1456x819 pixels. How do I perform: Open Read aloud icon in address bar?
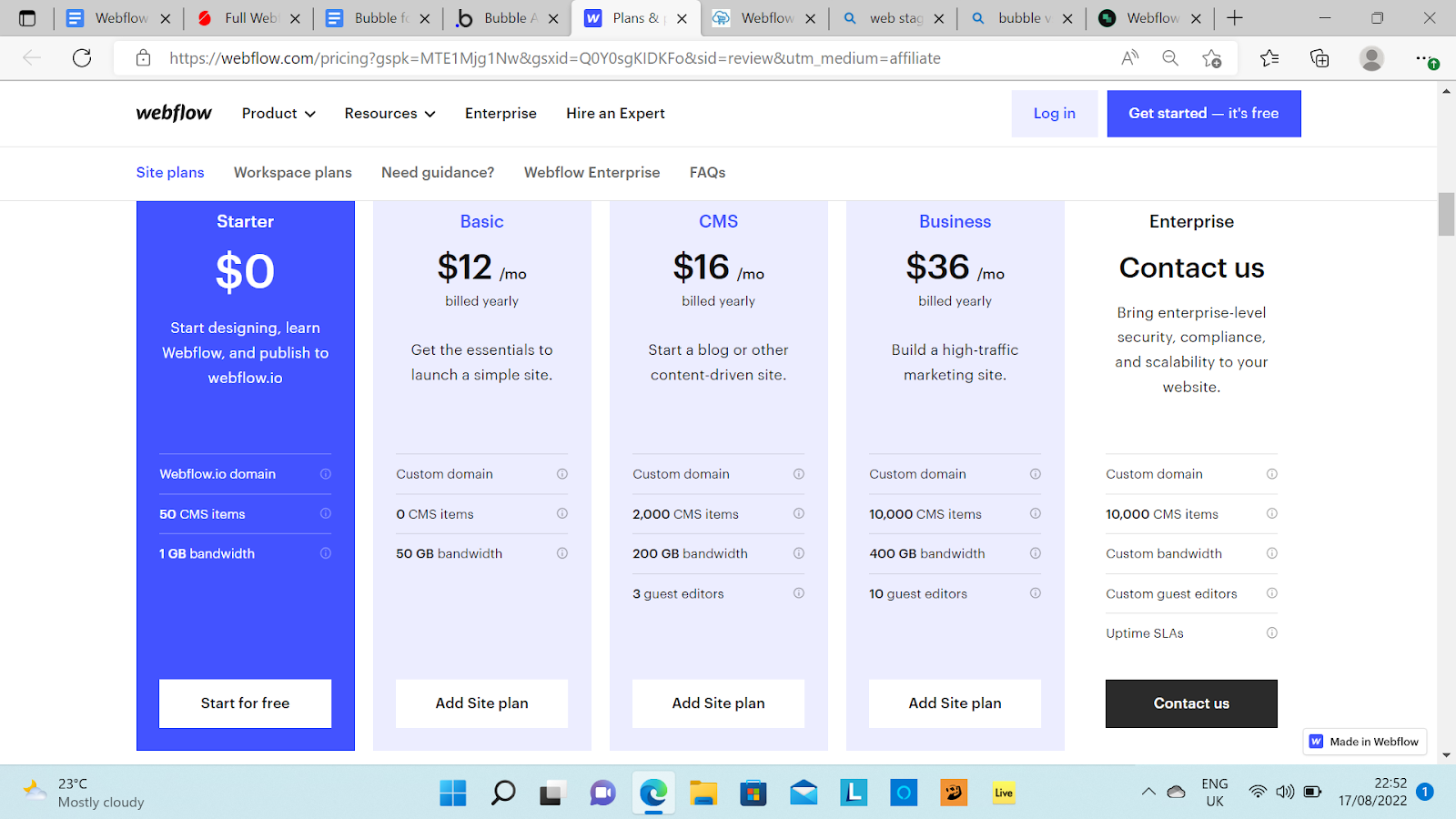1129,58
